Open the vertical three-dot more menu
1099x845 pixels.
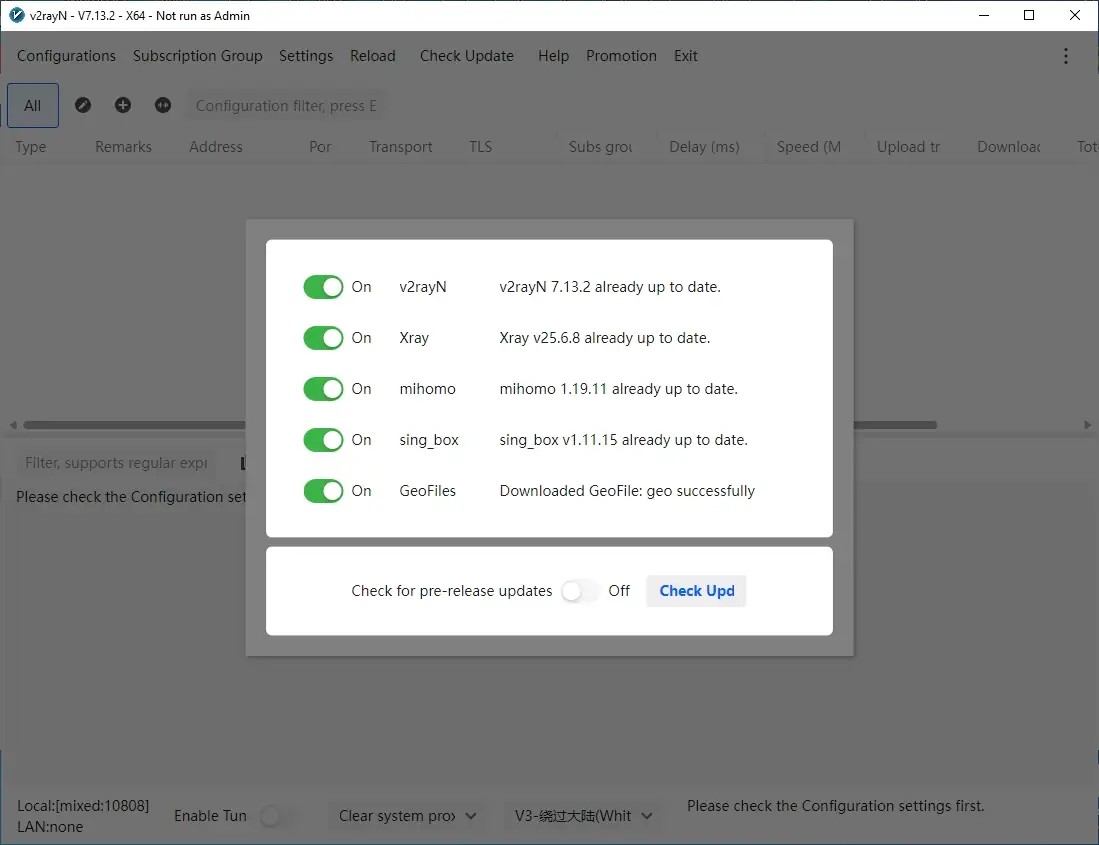coord(1065,56)
